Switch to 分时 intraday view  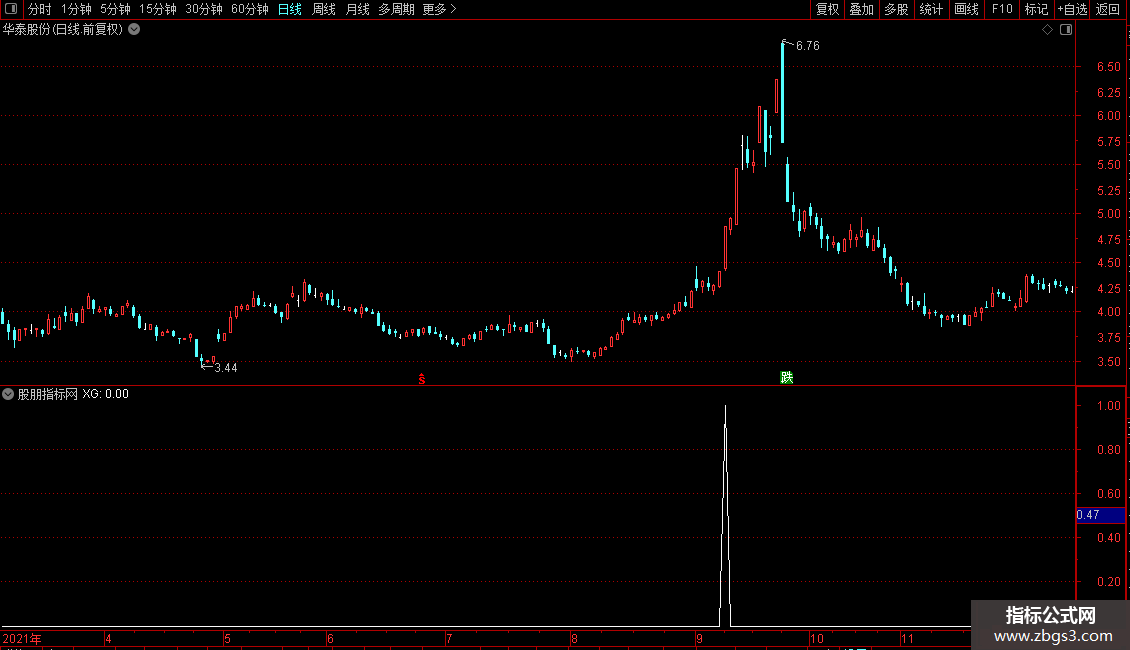point(40,9)
